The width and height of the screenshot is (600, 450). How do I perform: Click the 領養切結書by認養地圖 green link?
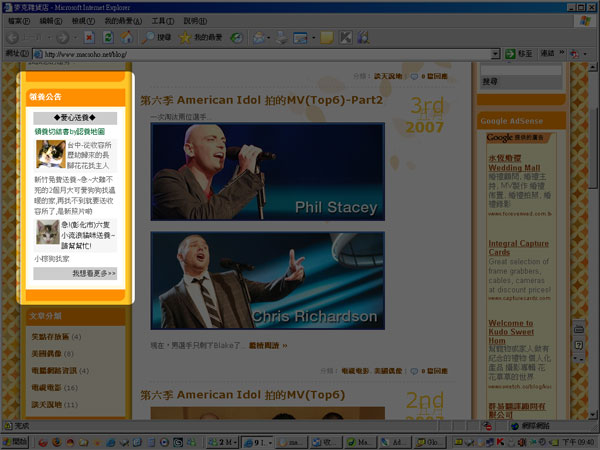(70, 132)
